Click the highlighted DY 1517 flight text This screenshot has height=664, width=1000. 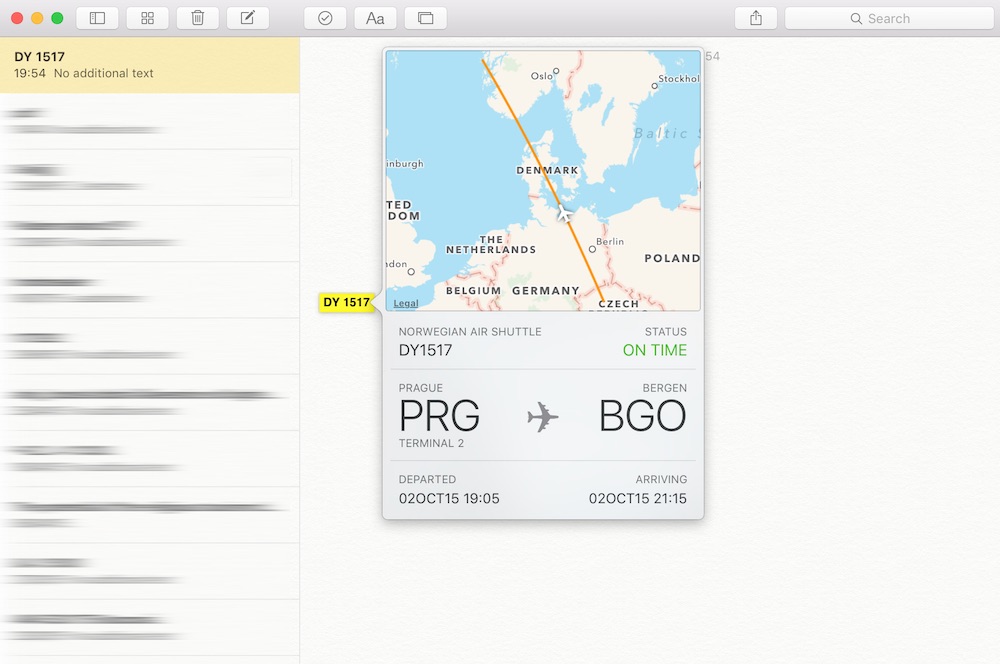pyautogui.click(x=346, y=302)
